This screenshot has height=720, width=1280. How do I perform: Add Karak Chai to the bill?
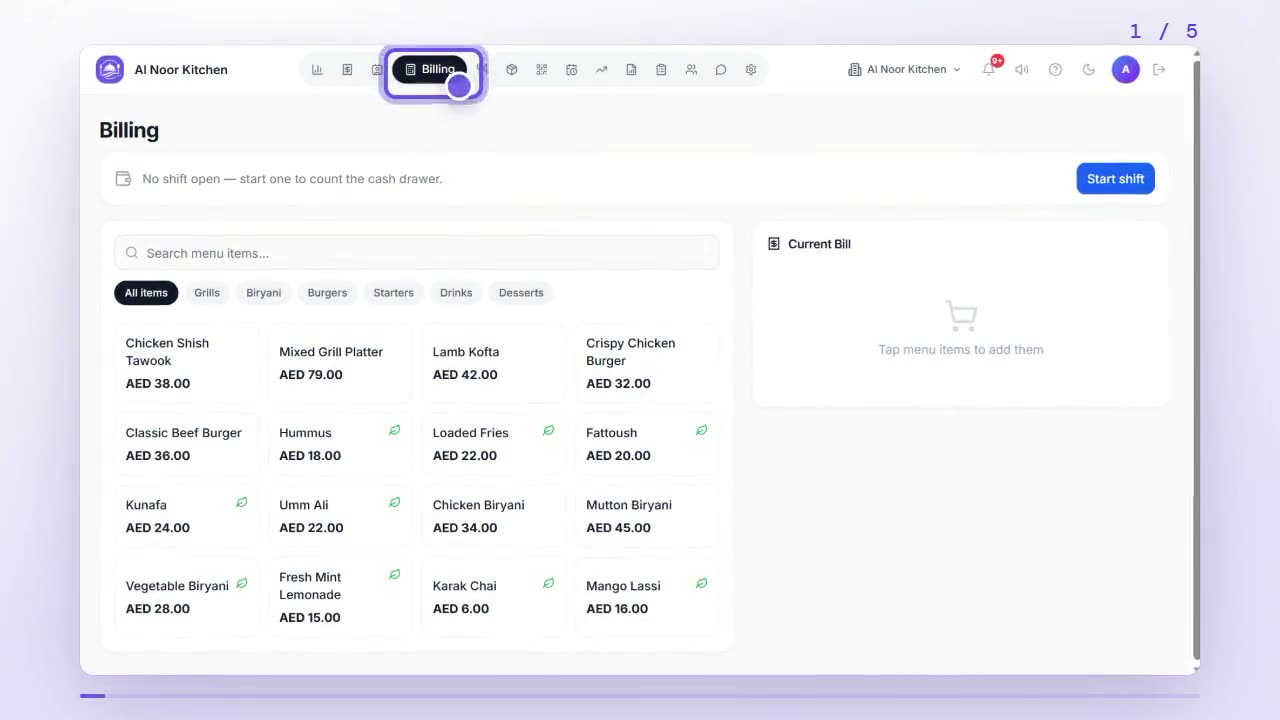point(494,597)
